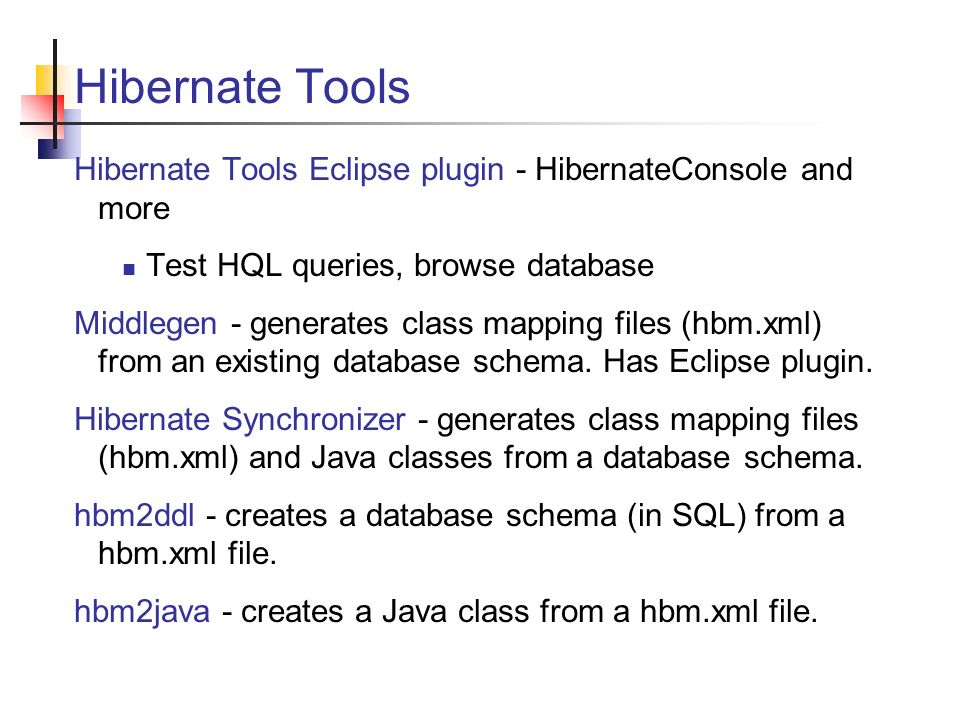Click the text from an existing database schema
960x720 pixels.
(x=345, y=362)
